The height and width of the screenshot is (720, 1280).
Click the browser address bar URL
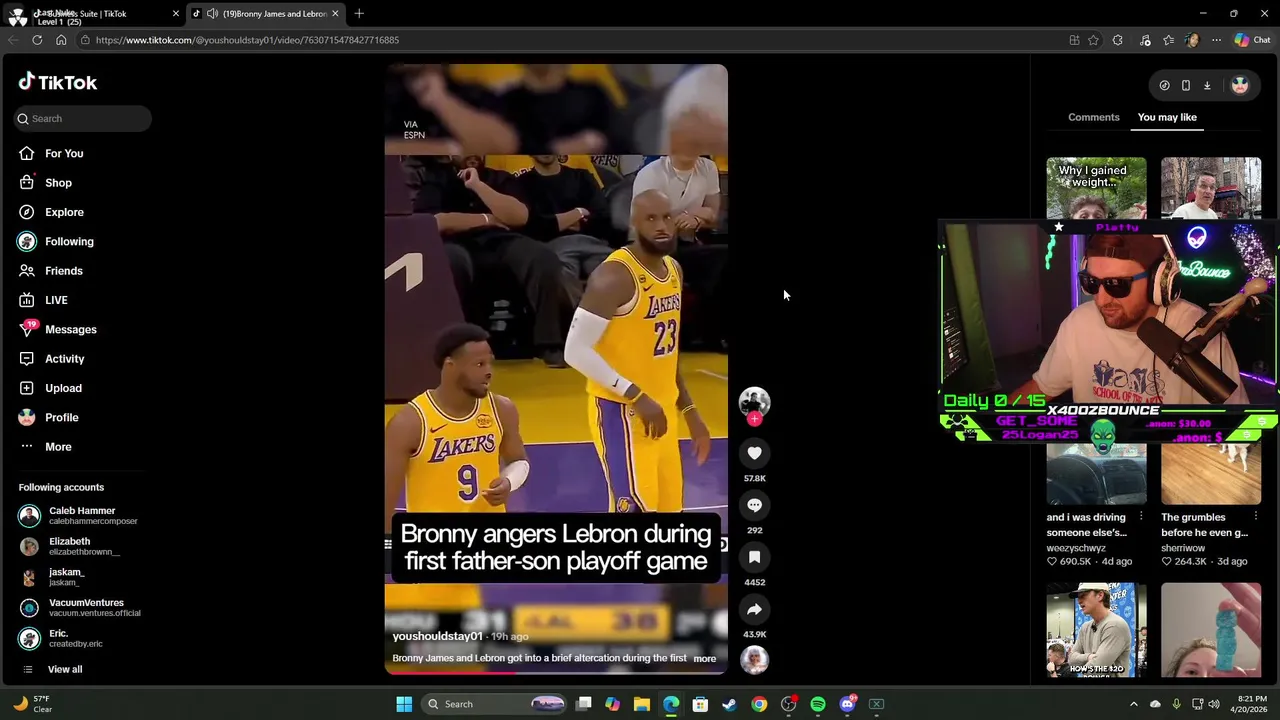click(x=247, y=40)
